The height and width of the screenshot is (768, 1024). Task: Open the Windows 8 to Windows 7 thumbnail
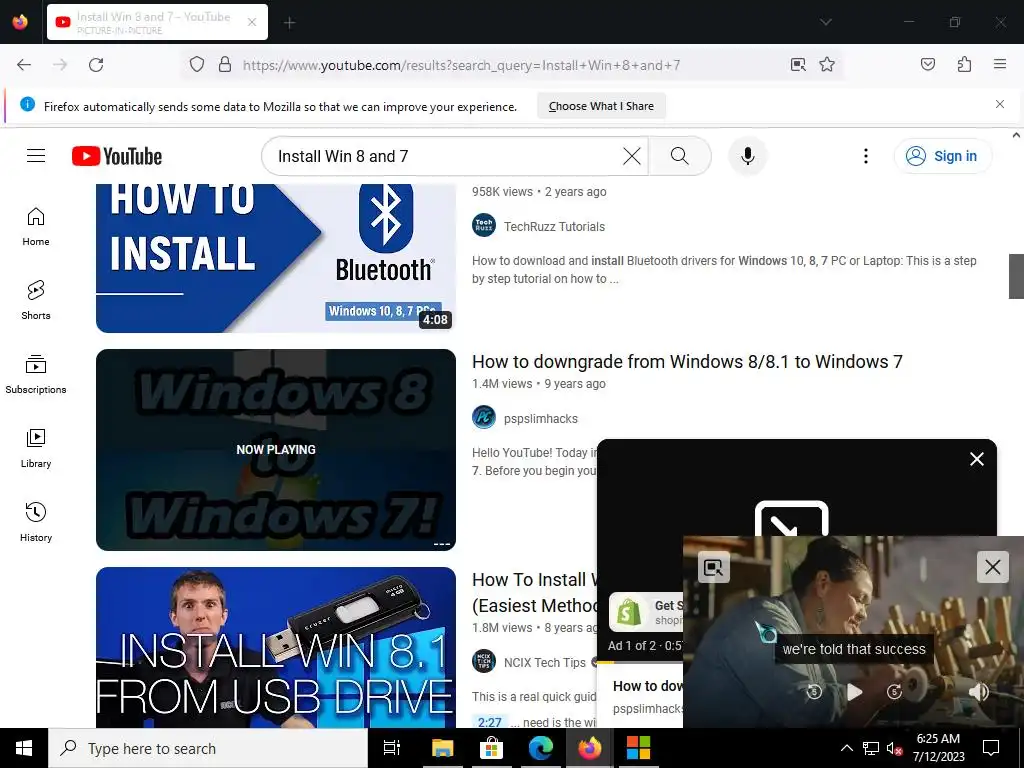point(276,450)
